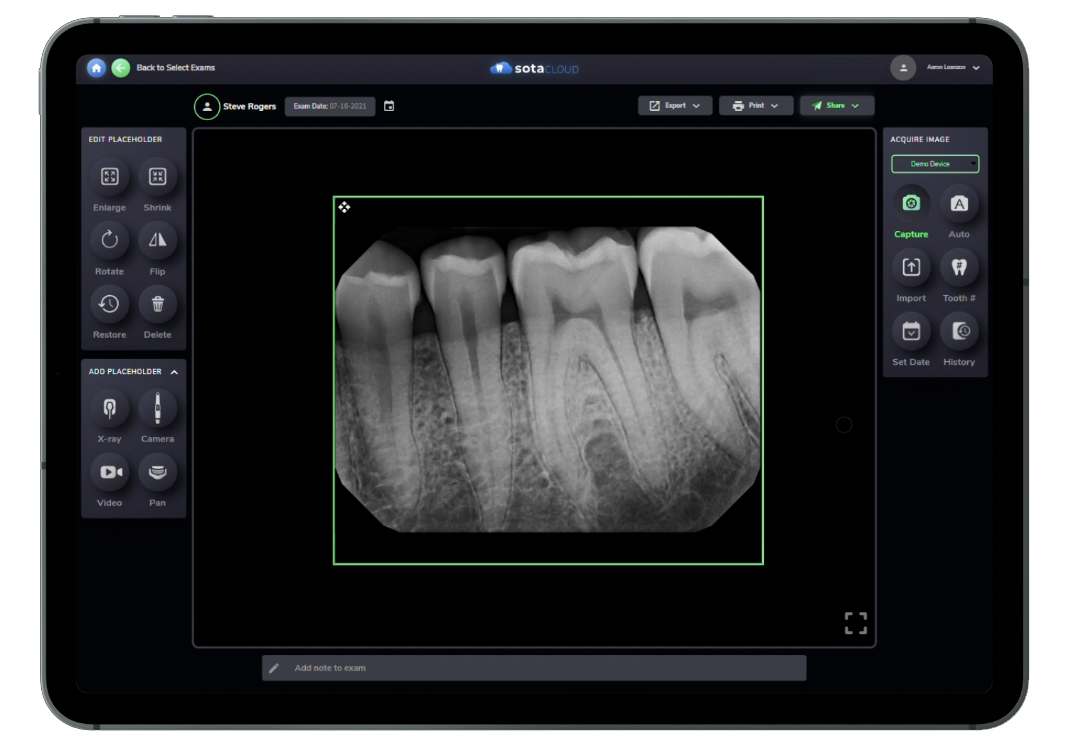Click the Shrink placeholder icon
Viewport: 1067px width, 747px height.
coord(157,178)
